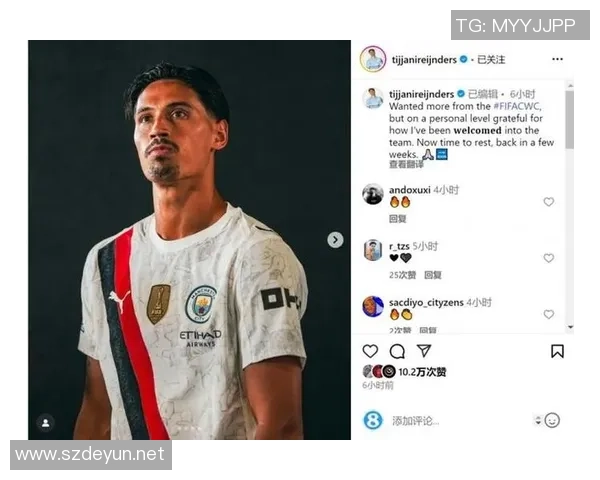
Task: Like andoxuxi's comment
Action: (x=549, y=202)
